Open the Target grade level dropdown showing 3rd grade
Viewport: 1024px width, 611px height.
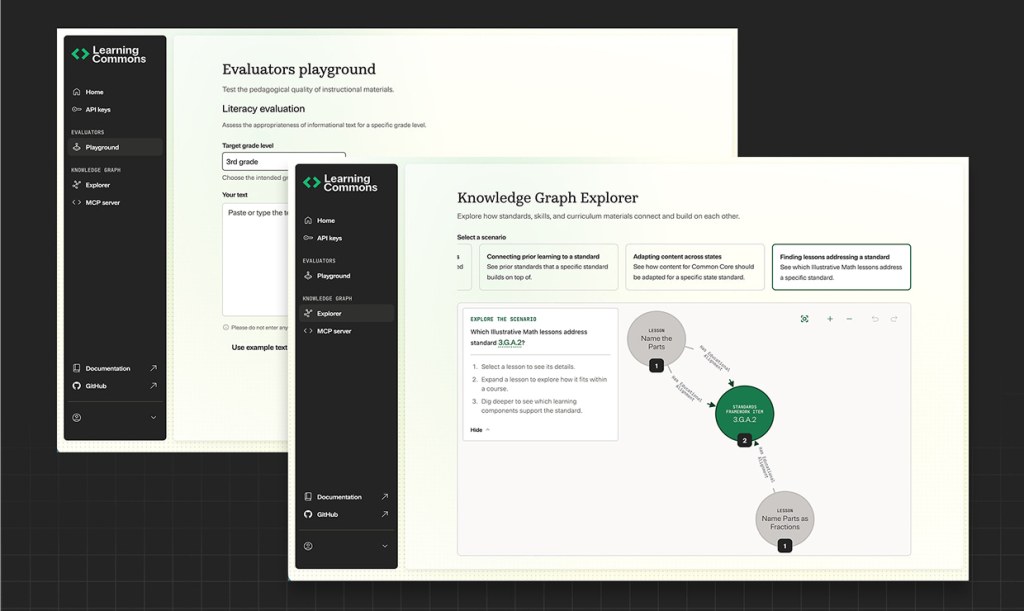283,161
